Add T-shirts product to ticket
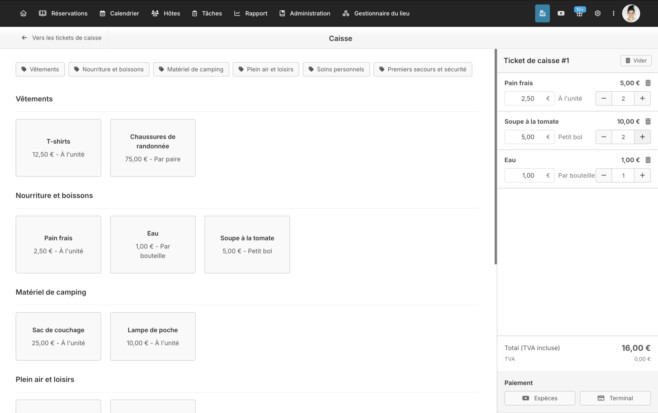This screenshot has width=658, height=413. pos(58,148)
